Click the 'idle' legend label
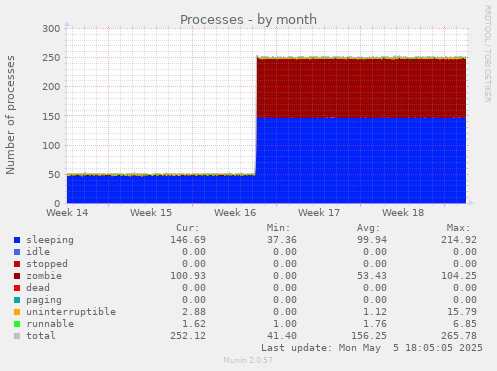This screenshot has width=497, height=371. 38,252
